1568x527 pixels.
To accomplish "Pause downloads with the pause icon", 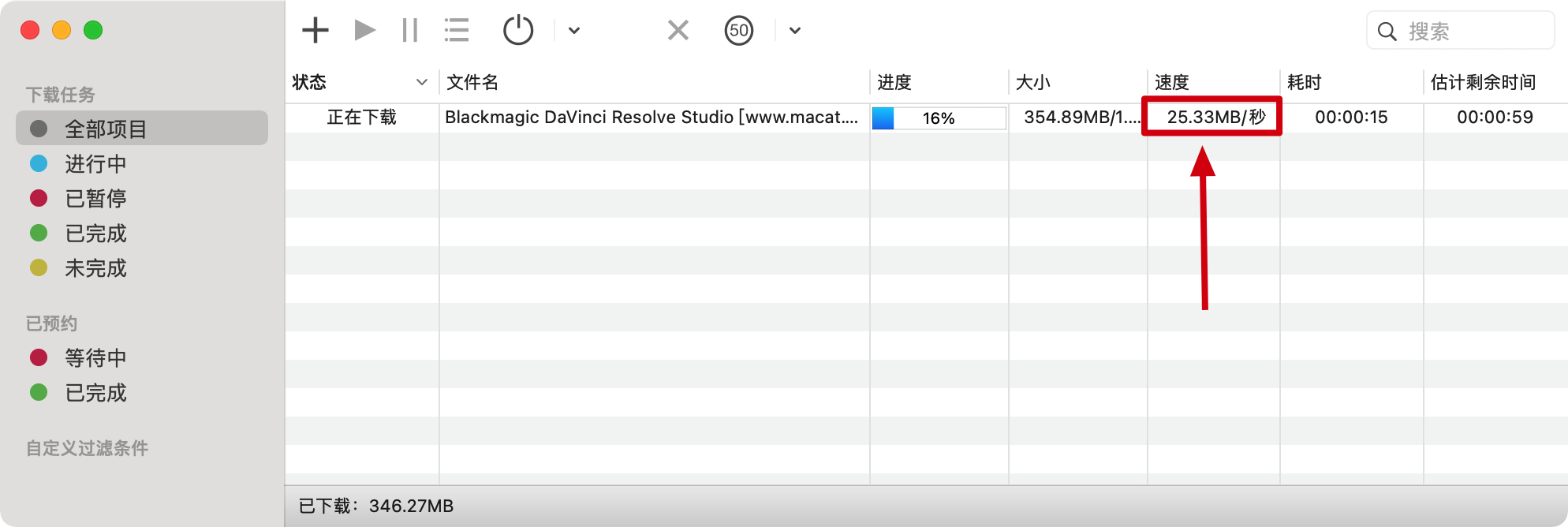I will click(x=409, y=31).
